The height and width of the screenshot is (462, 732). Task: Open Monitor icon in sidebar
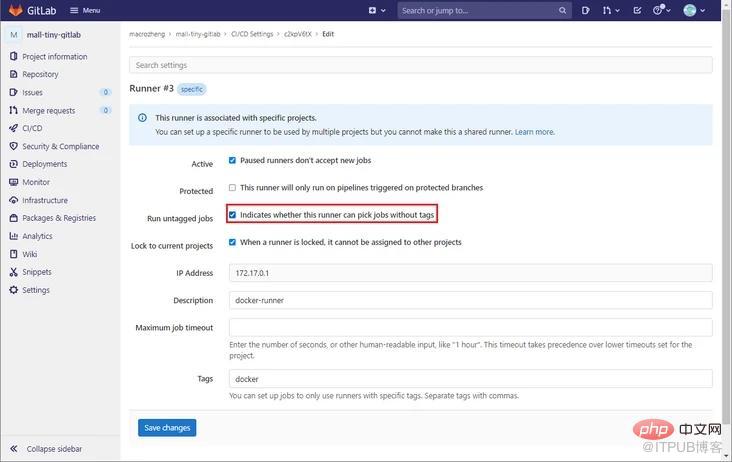pos(14,182)
